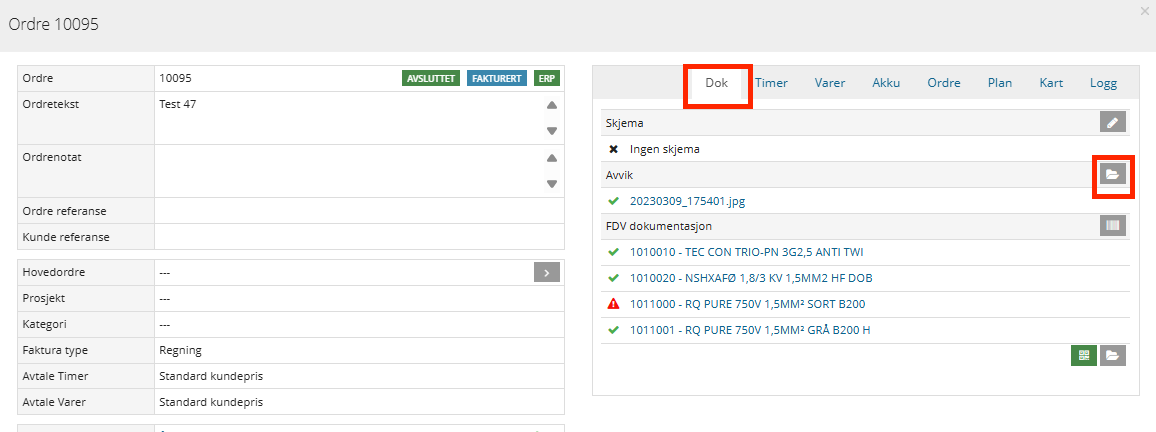This screenshot has width=1156, height=432.
Task: Open the Avvik folder icon
Action: (x=1112, y=174)
